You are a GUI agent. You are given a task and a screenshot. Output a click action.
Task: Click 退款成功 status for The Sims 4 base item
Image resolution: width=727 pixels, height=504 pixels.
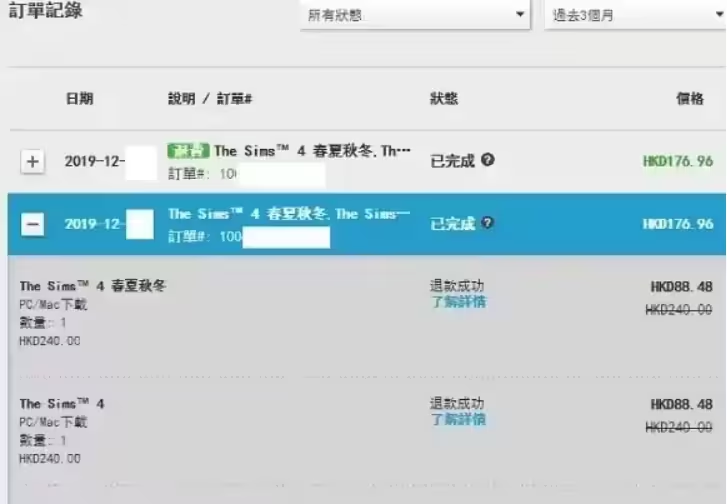(457, 403)
